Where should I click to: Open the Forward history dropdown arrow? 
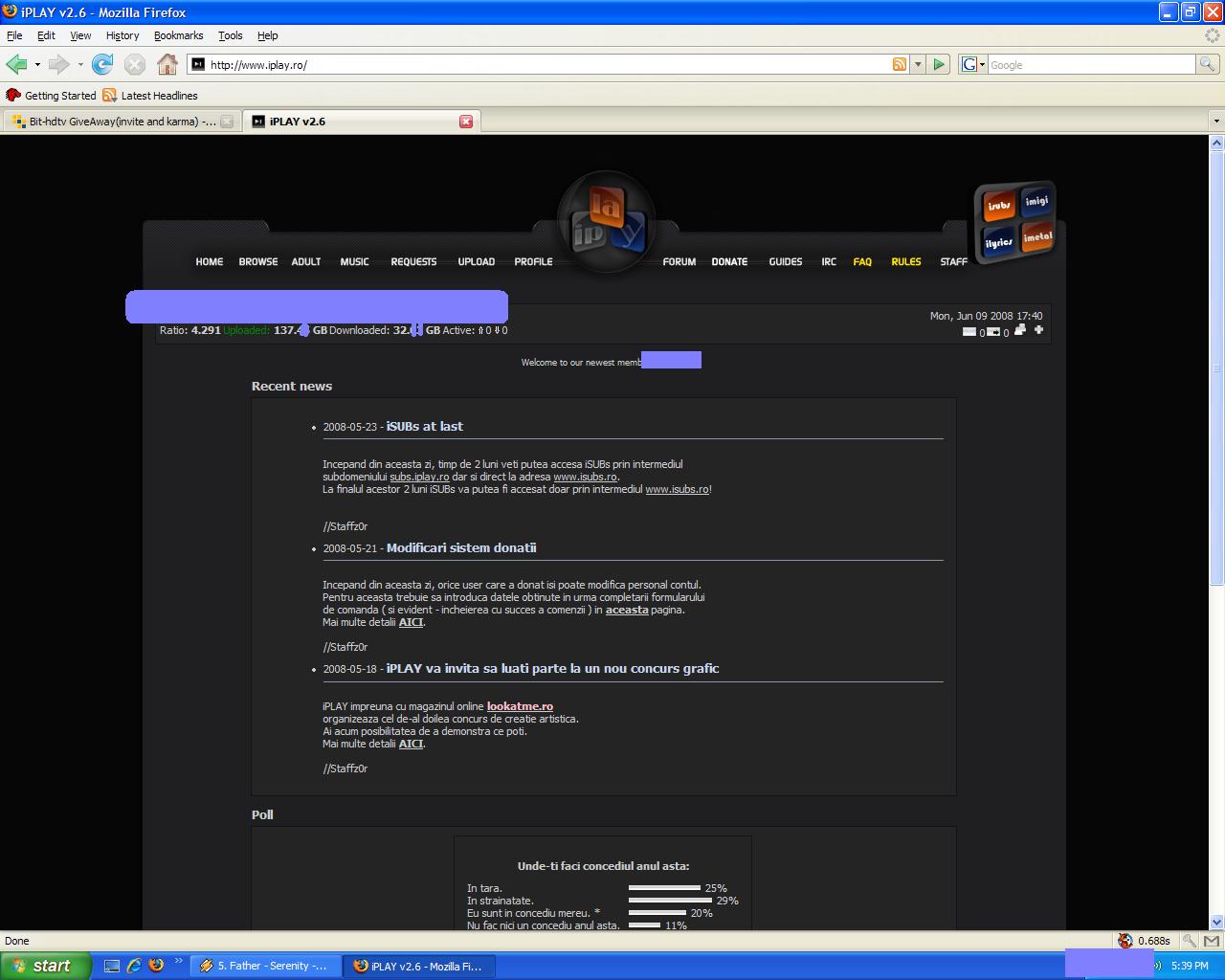[x=80, y=65]
